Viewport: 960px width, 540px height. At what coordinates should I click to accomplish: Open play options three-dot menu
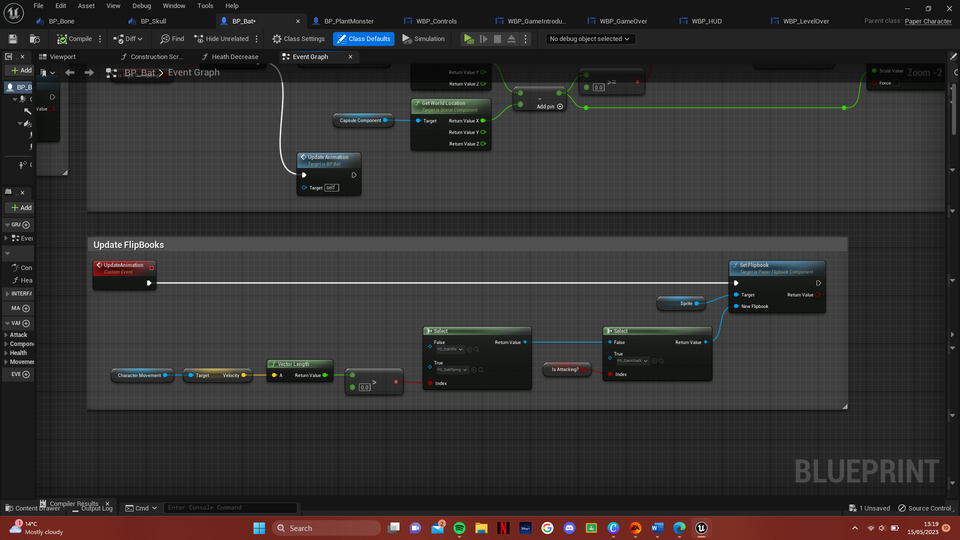[x=525, y=39]
